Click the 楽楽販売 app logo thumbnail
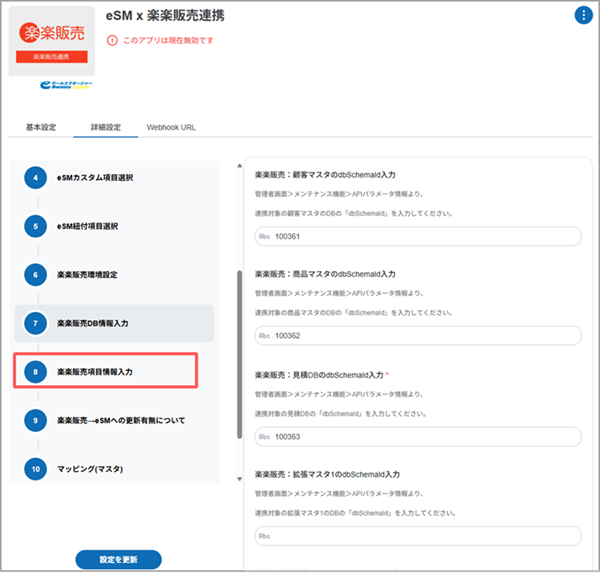Image resolution: width=600 pixels, height=574 pixels. pyautogui.click(x=52, y=41)
